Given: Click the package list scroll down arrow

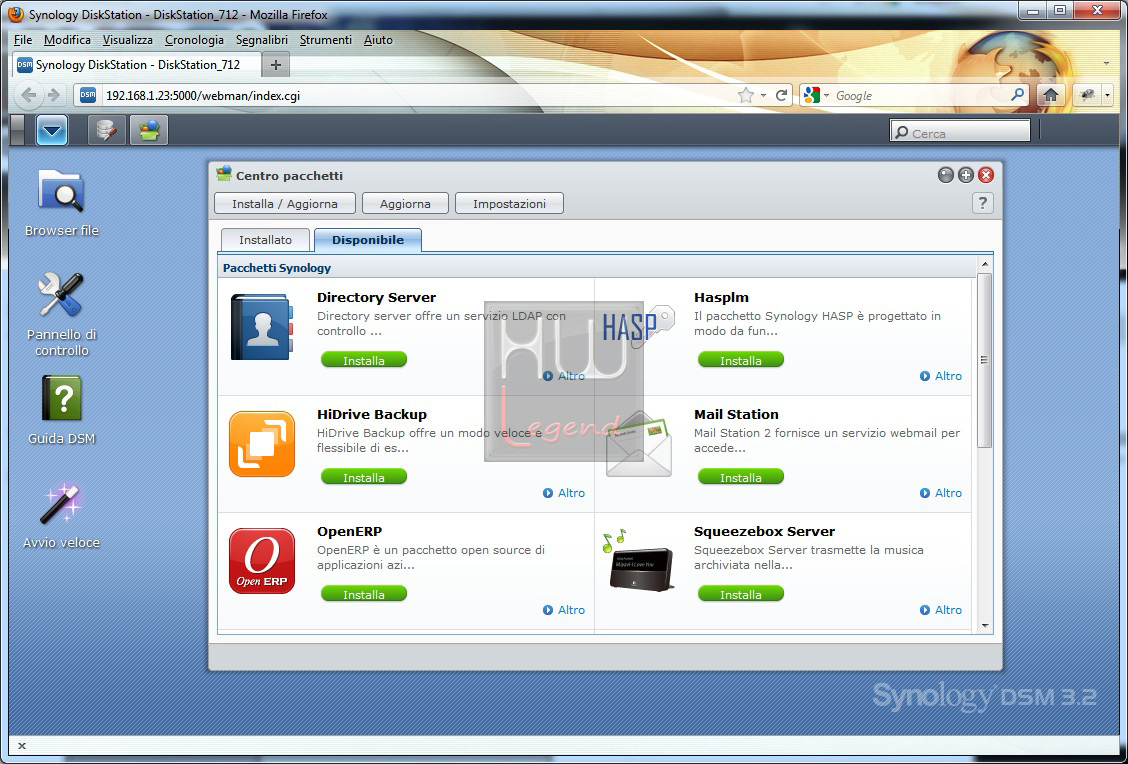Looking at the screenshot, I should pos(984,626).
